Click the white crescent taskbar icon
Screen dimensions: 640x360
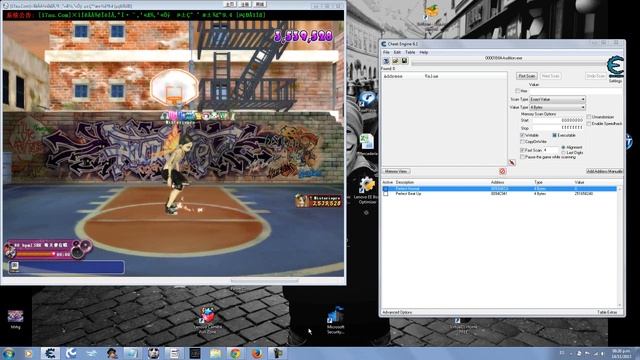(71, 353)
